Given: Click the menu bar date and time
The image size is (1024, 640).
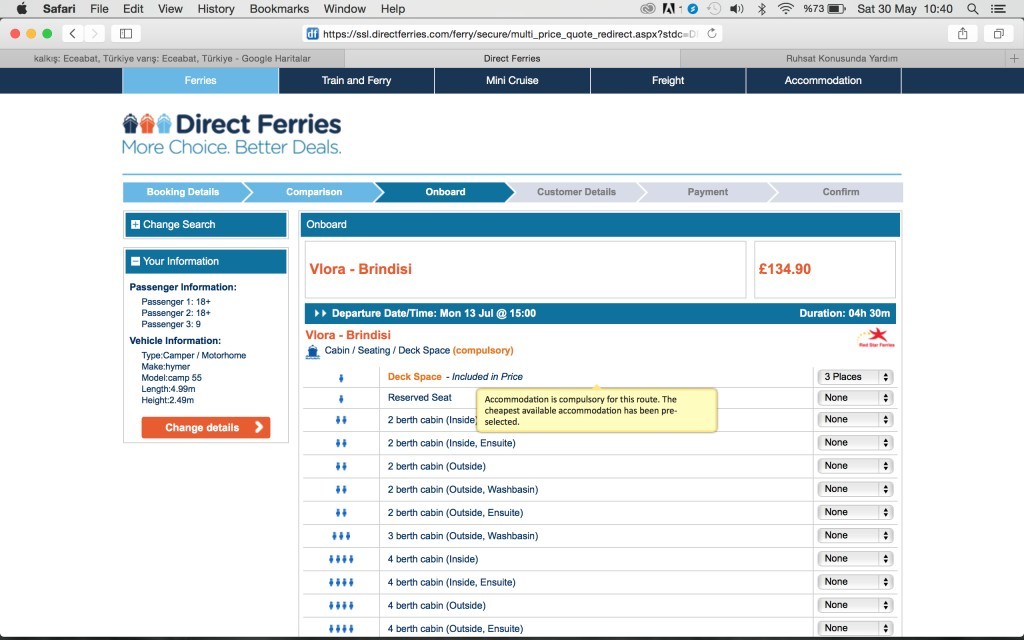Looking at the screenshot, I should (904, 8).
